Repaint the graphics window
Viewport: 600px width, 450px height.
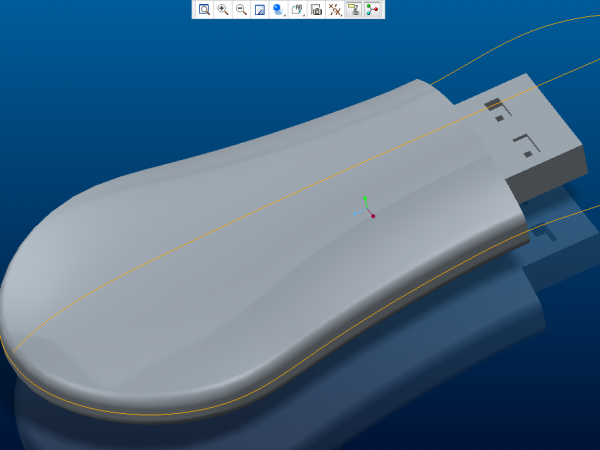coord(259,10)
